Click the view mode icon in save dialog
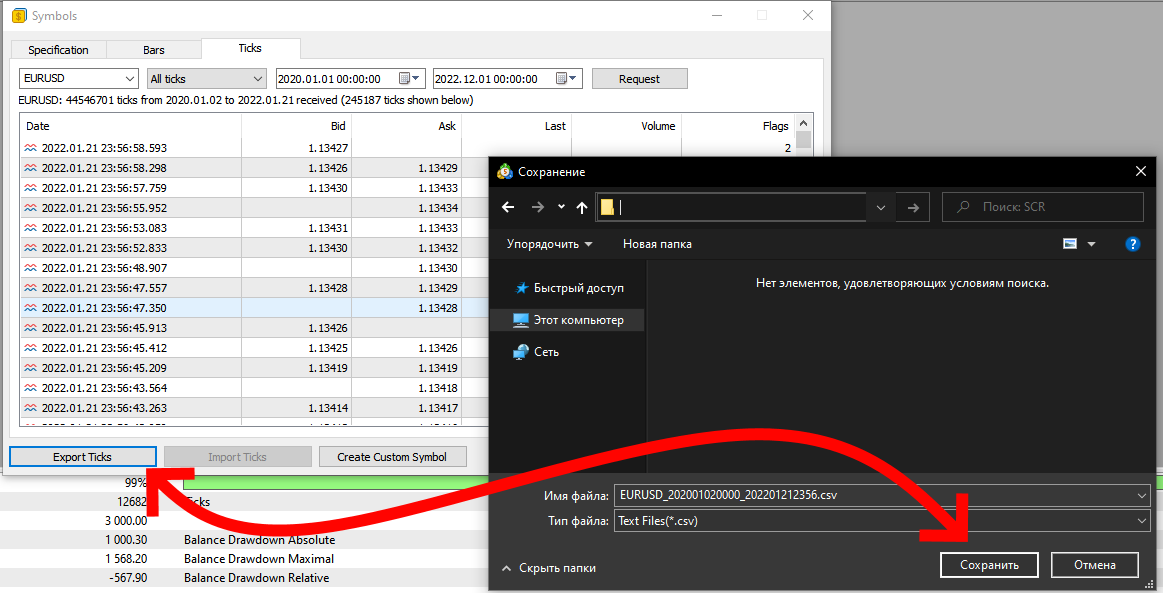 click(x=1070, y=244)
